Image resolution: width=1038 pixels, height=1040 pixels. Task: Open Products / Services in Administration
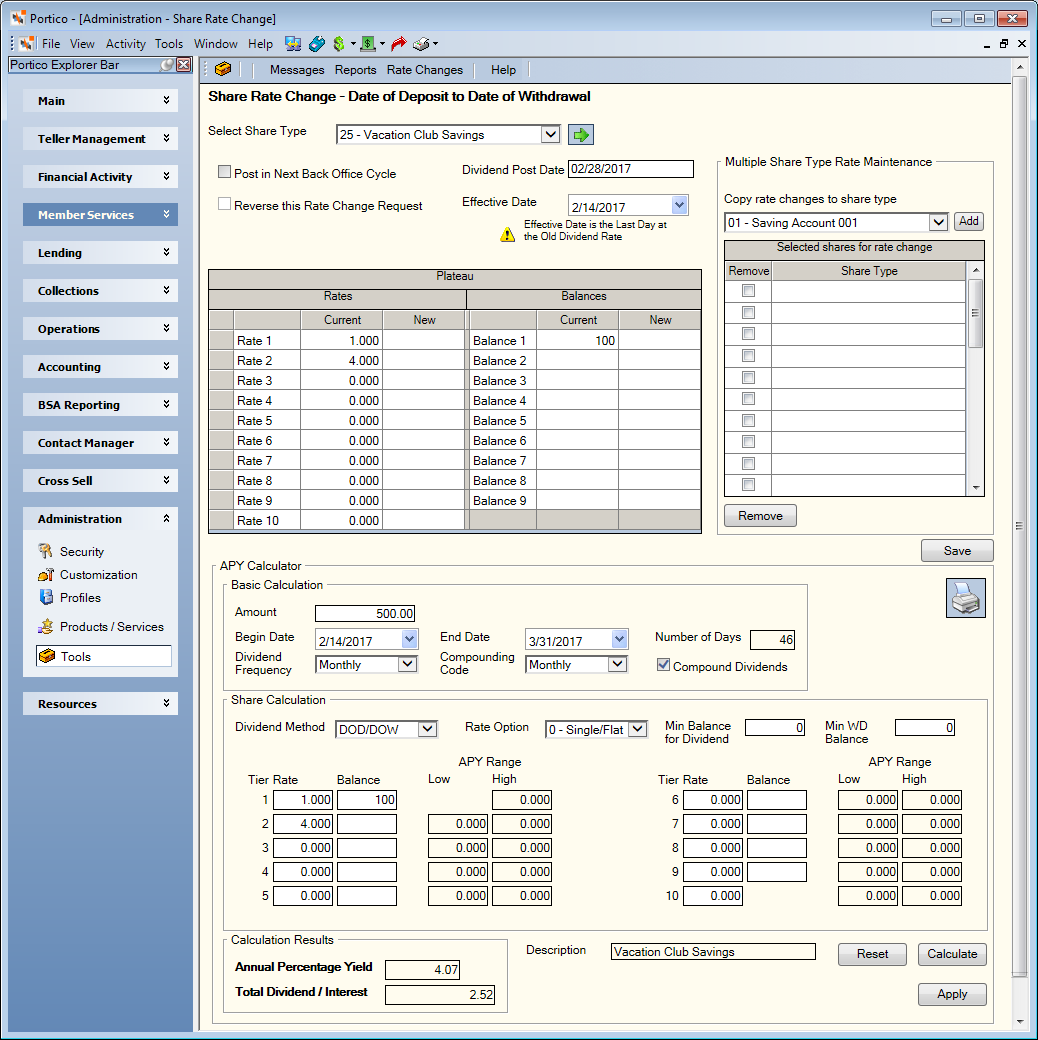(x=111, y=627)
